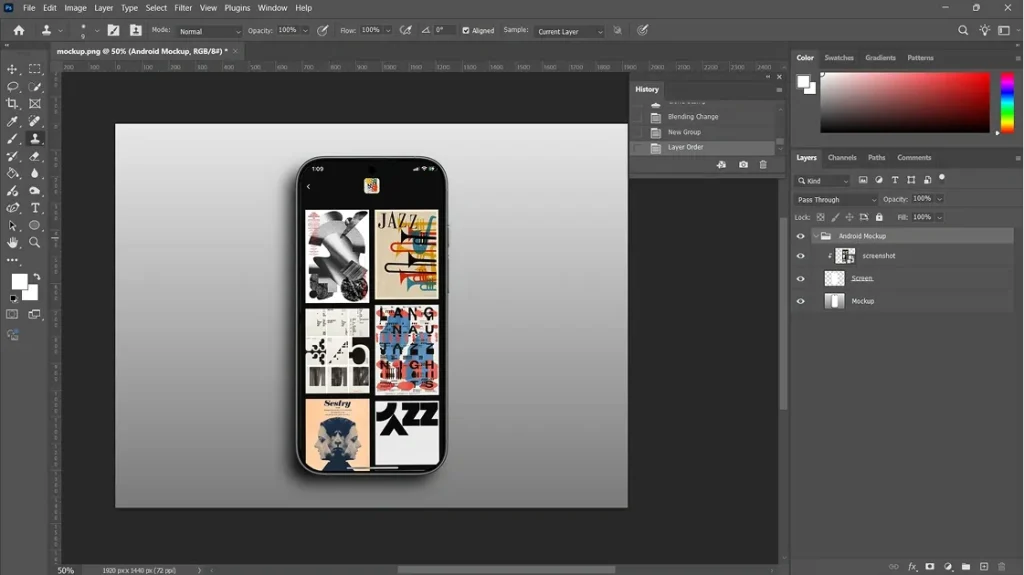Create new snapshot in History panel
The height and width of the screenshot is (575, 1024).
(x=743, y=165)
